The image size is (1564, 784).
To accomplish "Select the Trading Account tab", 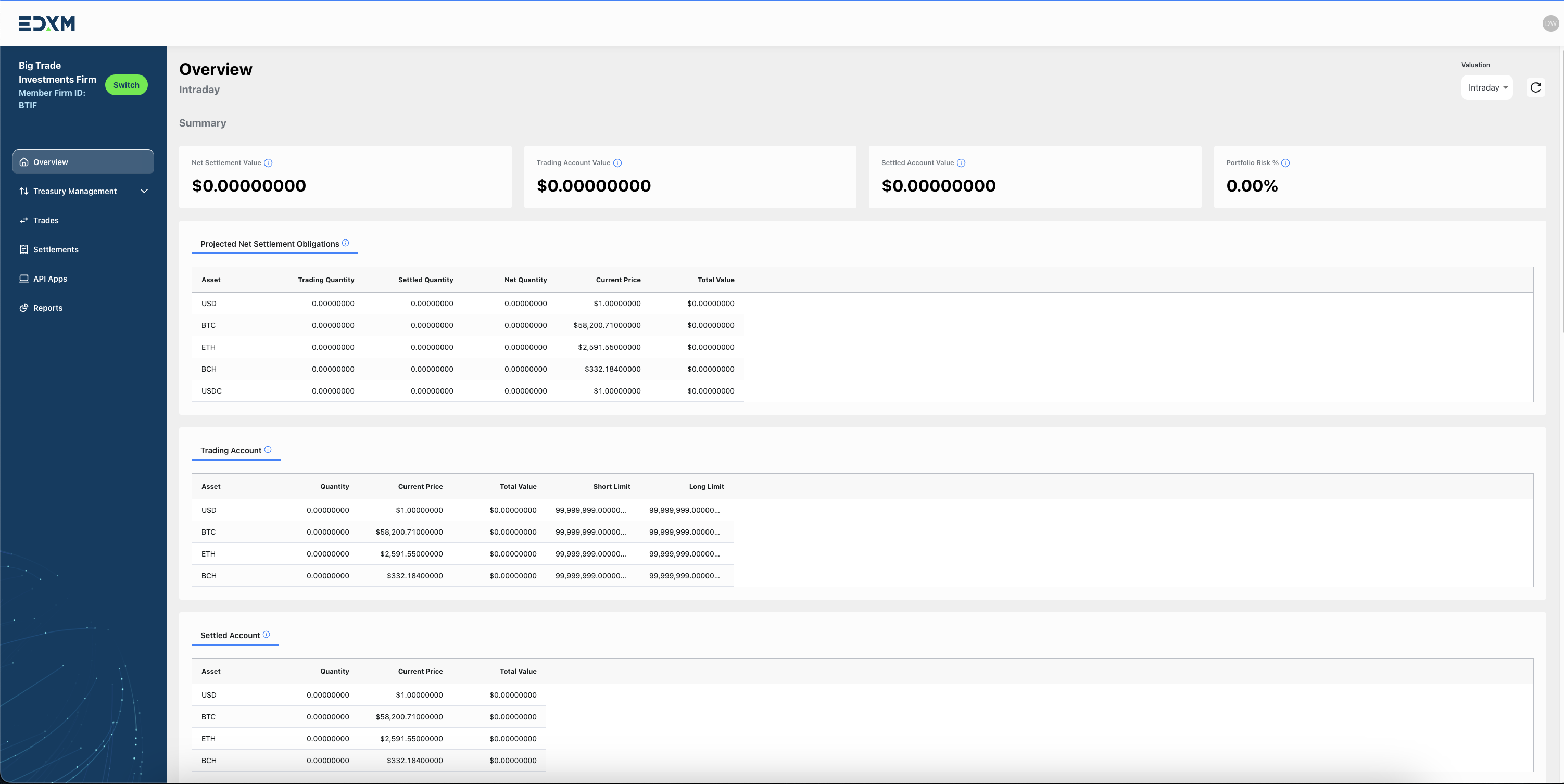I will 235,451.
